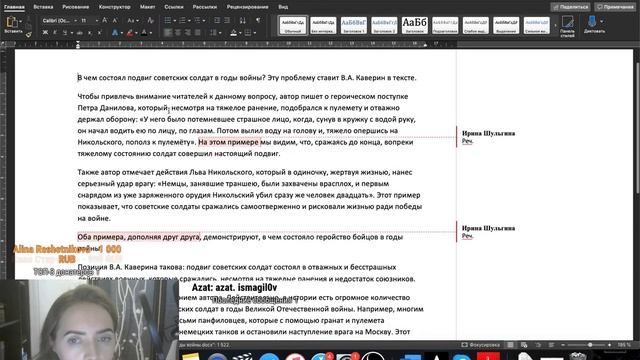This screenshot has height=360, width=640.
Task: Open the Конструктор ribbon tab
Action: [x=114, y=7]
